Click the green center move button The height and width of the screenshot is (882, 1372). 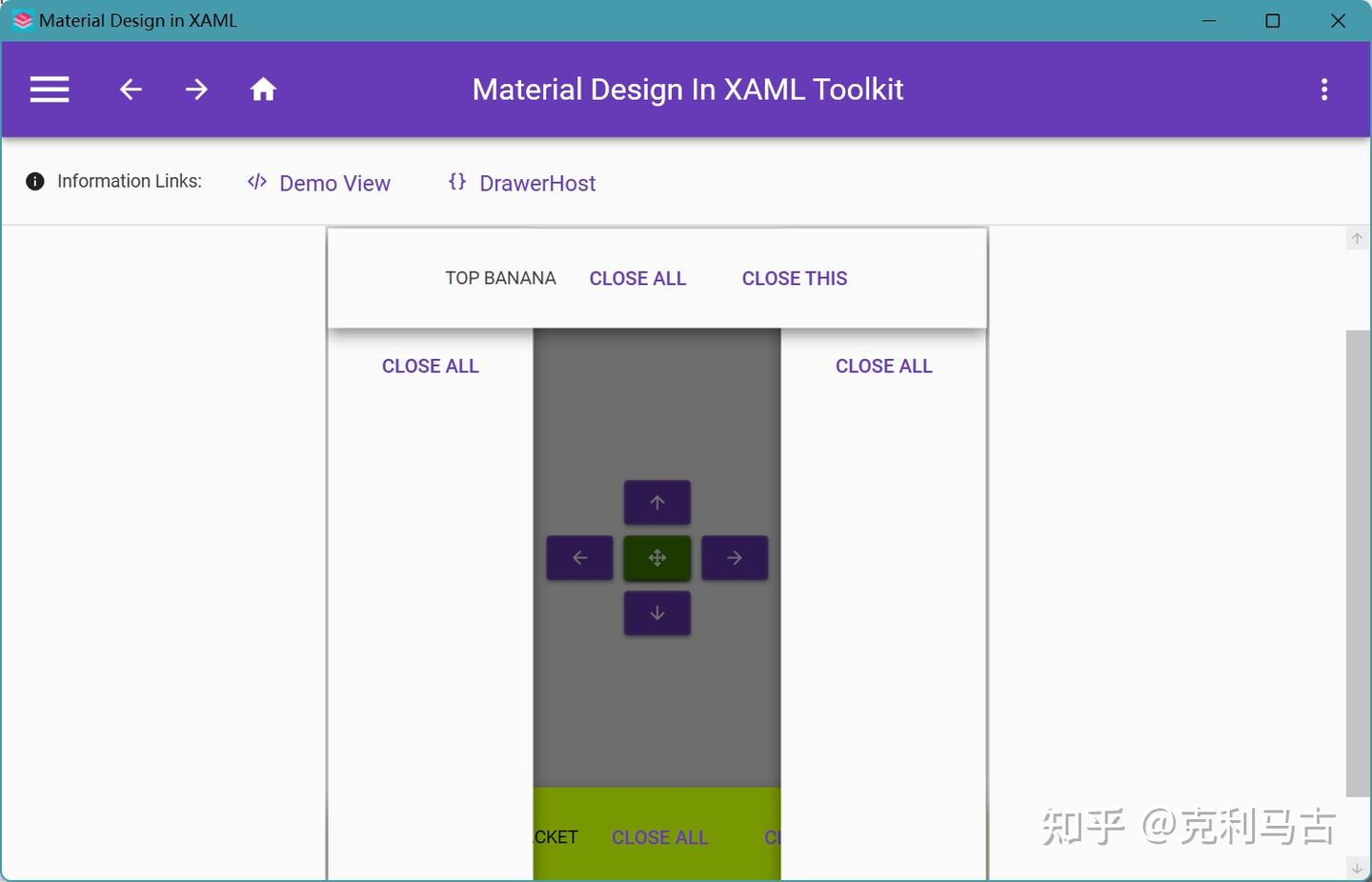[656, 557]
